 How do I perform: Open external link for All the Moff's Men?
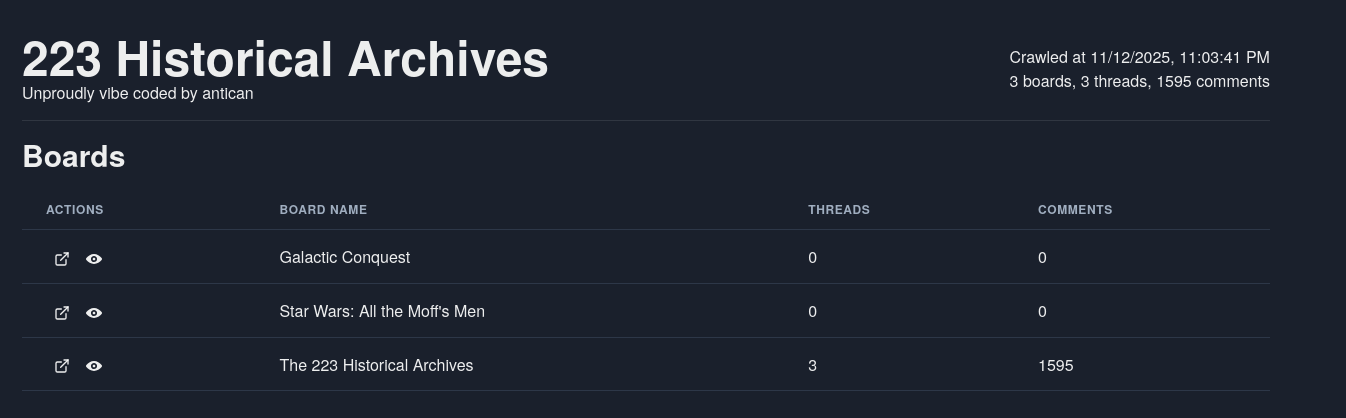coord(62,313)
